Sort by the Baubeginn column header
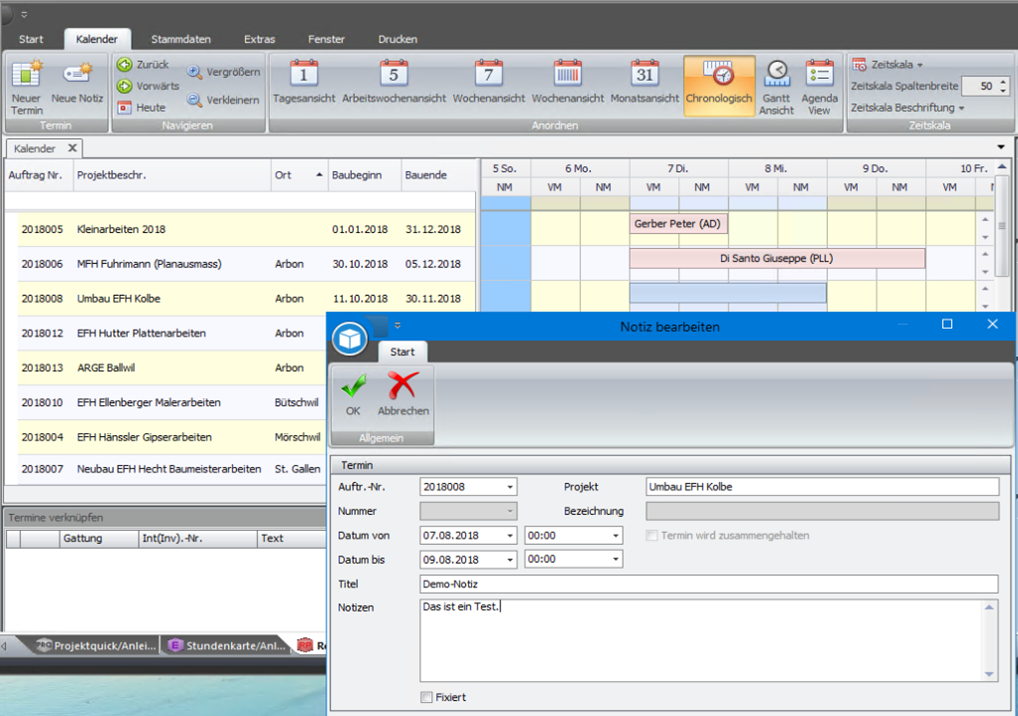 (364, 175)
